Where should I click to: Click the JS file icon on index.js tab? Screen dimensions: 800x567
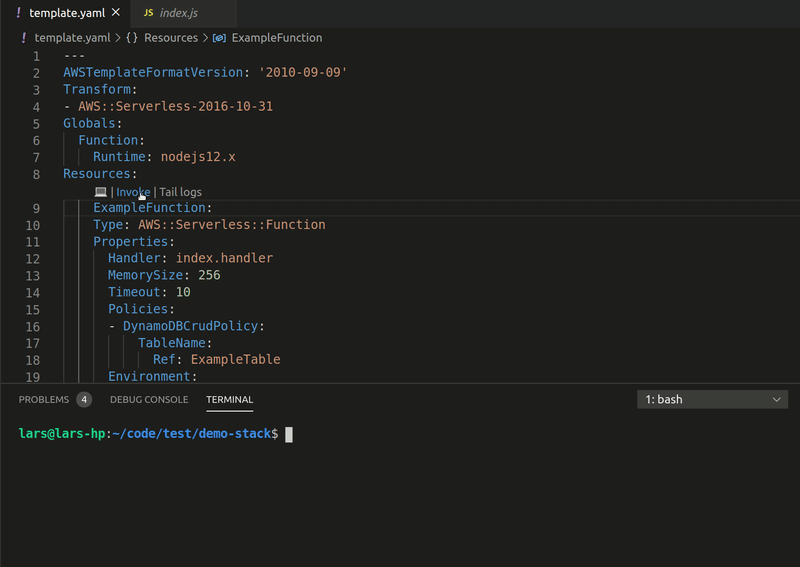(148, 13)
